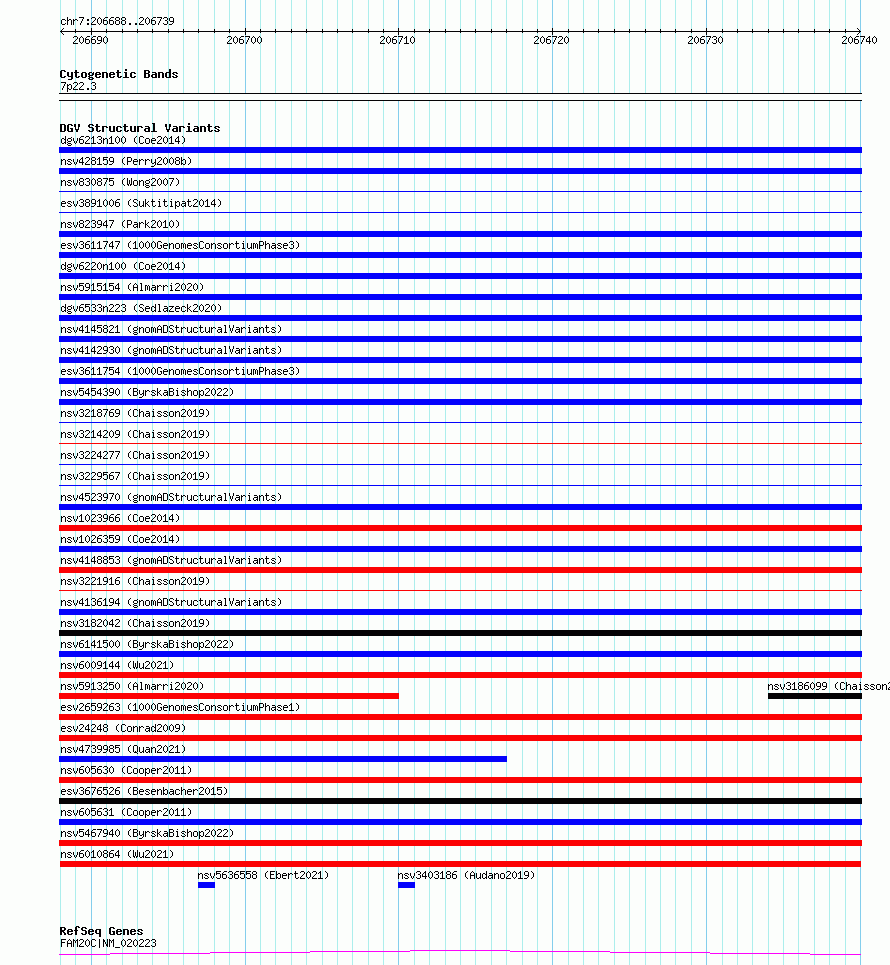Select nsv6010864 (Wu2021) label
890x965 pixels.
coord(117,854)
